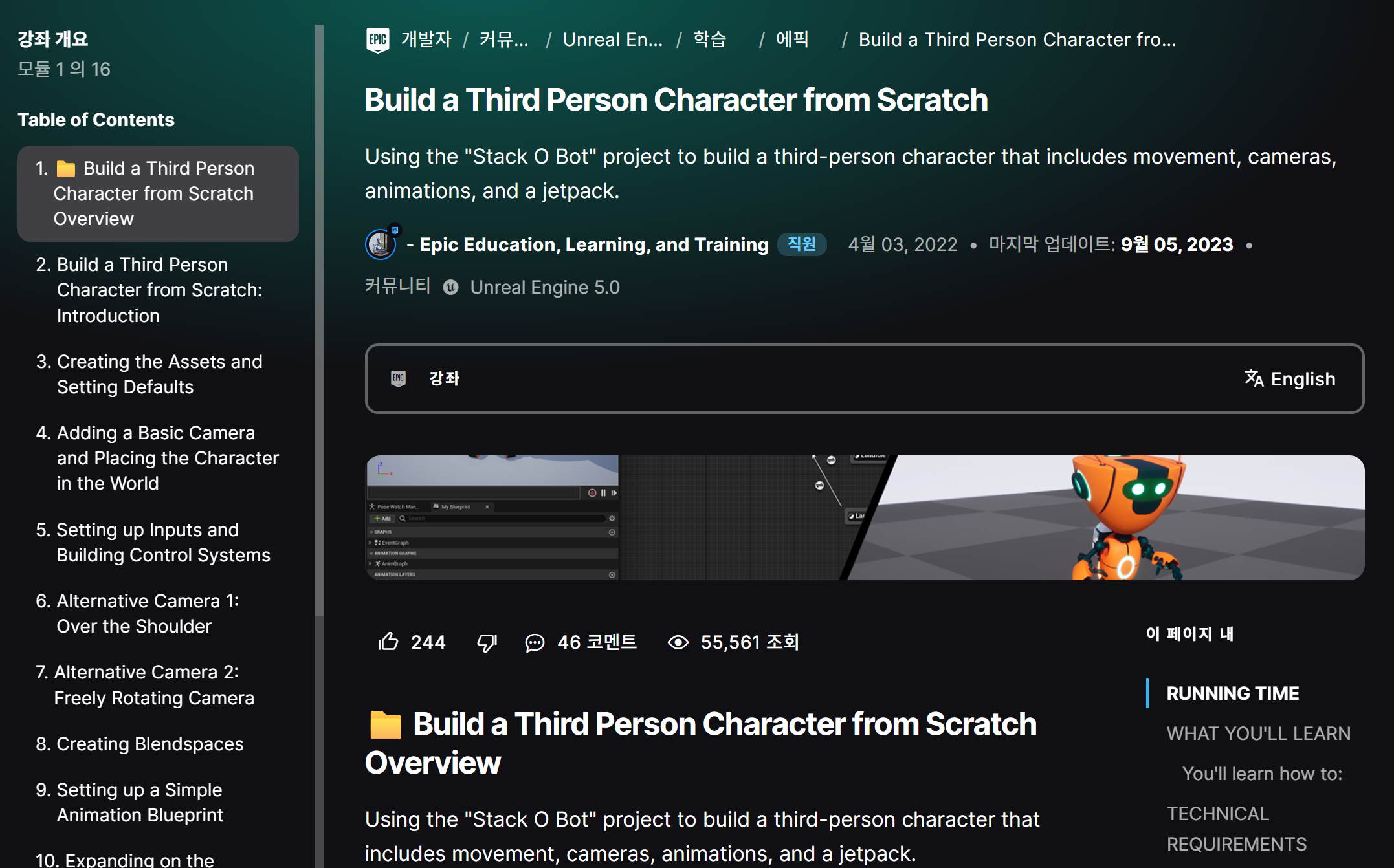
Task: Click the thumbs-up like icon
Action: tap(388, 642)
